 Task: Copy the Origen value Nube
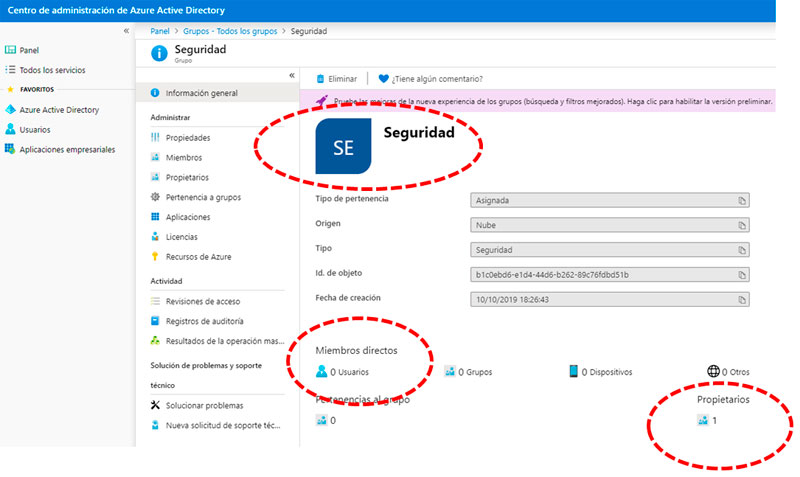click(x=742, y=225)
